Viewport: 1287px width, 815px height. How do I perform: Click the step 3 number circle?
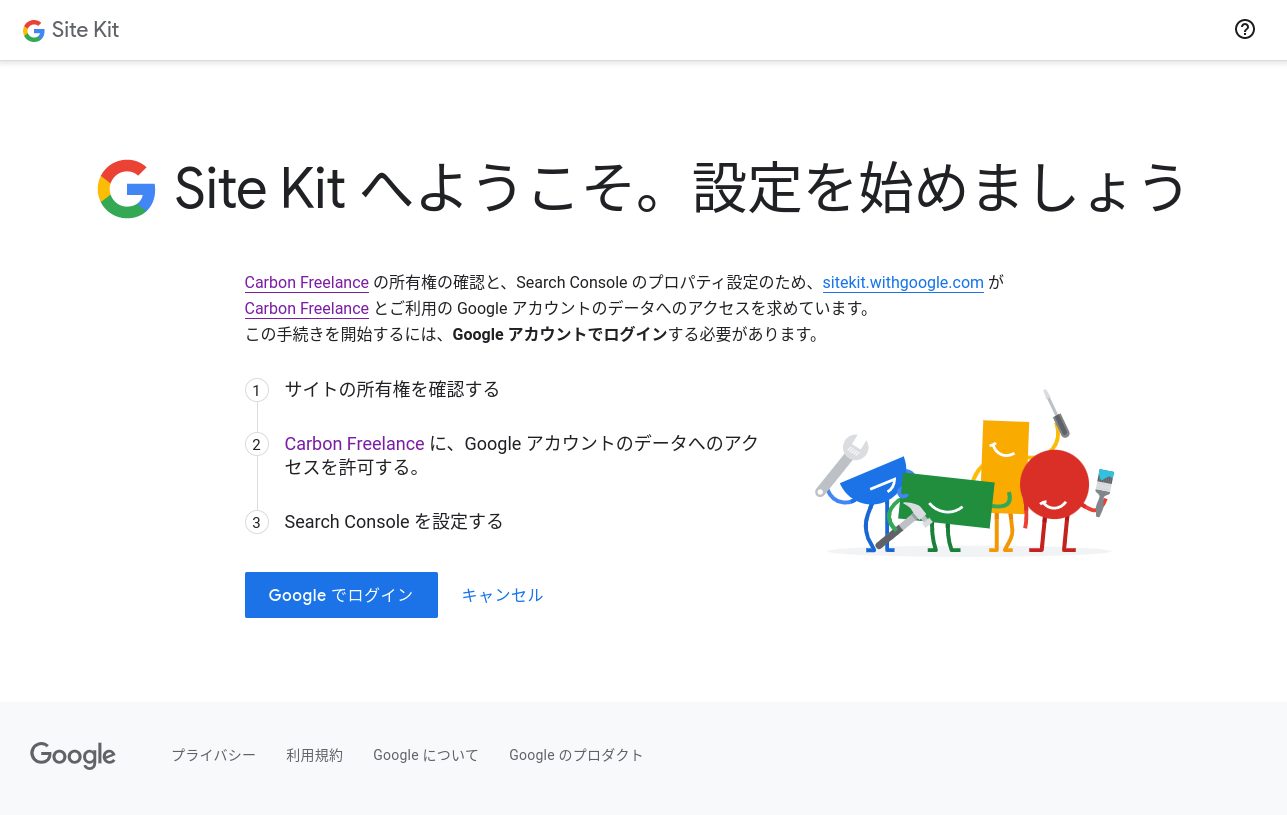pyautogui.click(x=257, y=522)
